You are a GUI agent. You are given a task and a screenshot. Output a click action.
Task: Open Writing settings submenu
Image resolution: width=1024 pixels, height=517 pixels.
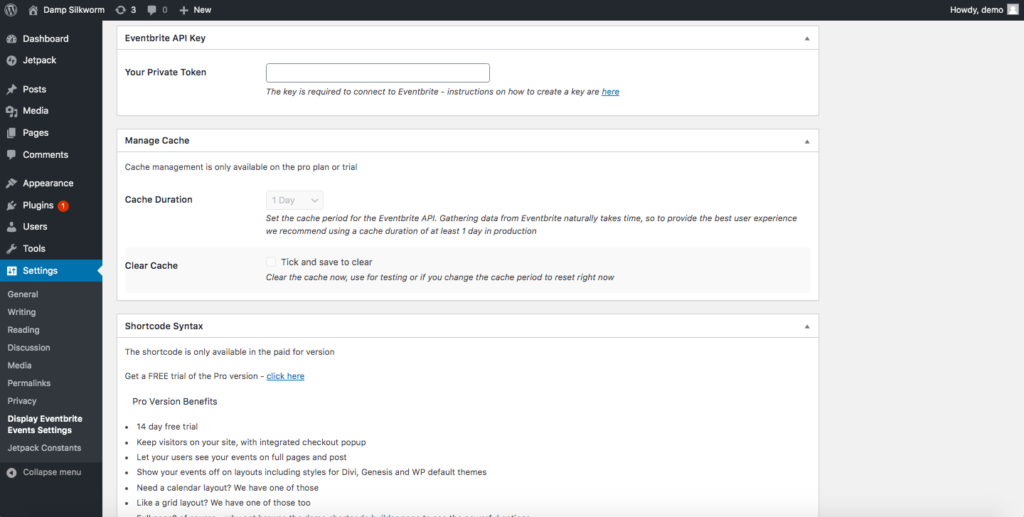(x=22, y=312)
